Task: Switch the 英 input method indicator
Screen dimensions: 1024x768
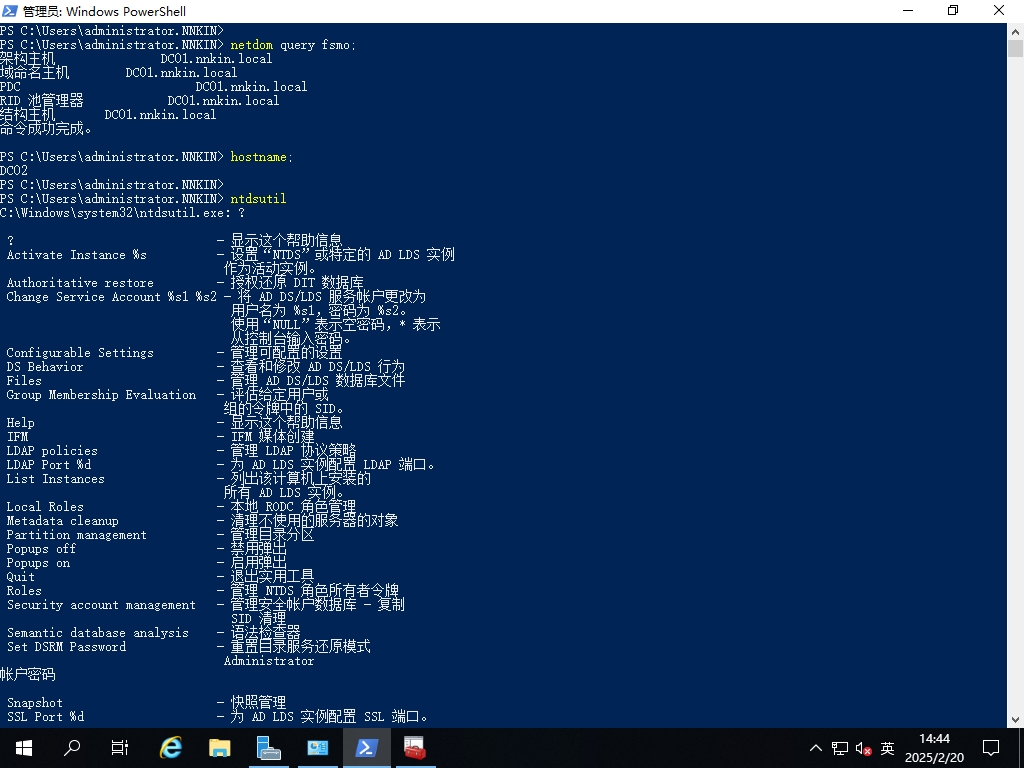Action: [x=887, y=748]
